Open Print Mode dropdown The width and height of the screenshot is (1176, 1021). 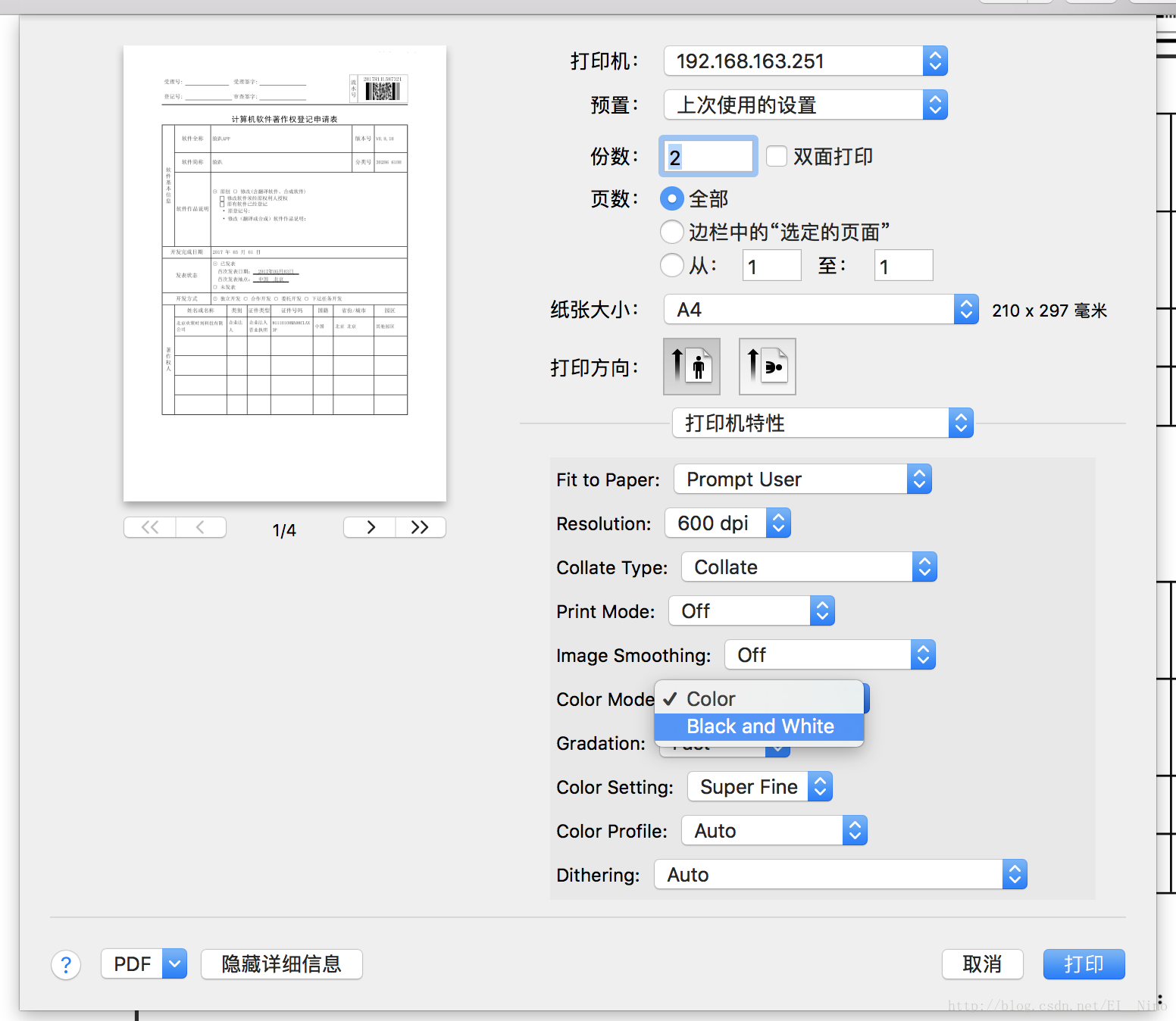tap(752, 610)
